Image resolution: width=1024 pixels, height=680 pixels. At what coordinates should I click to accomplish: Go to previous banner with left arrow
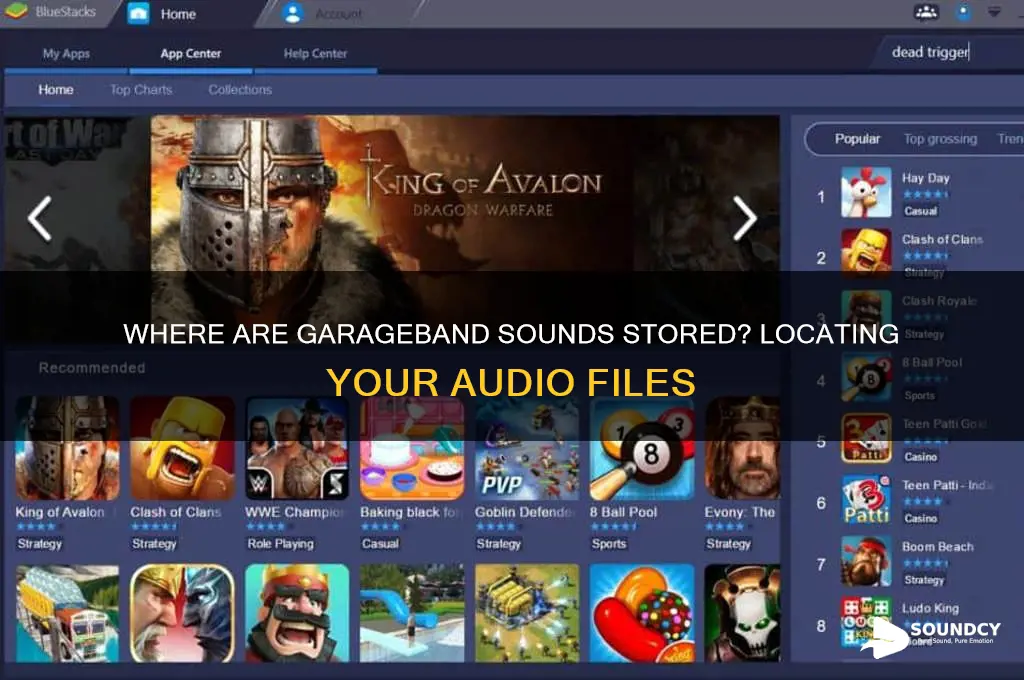click(40, 219)
